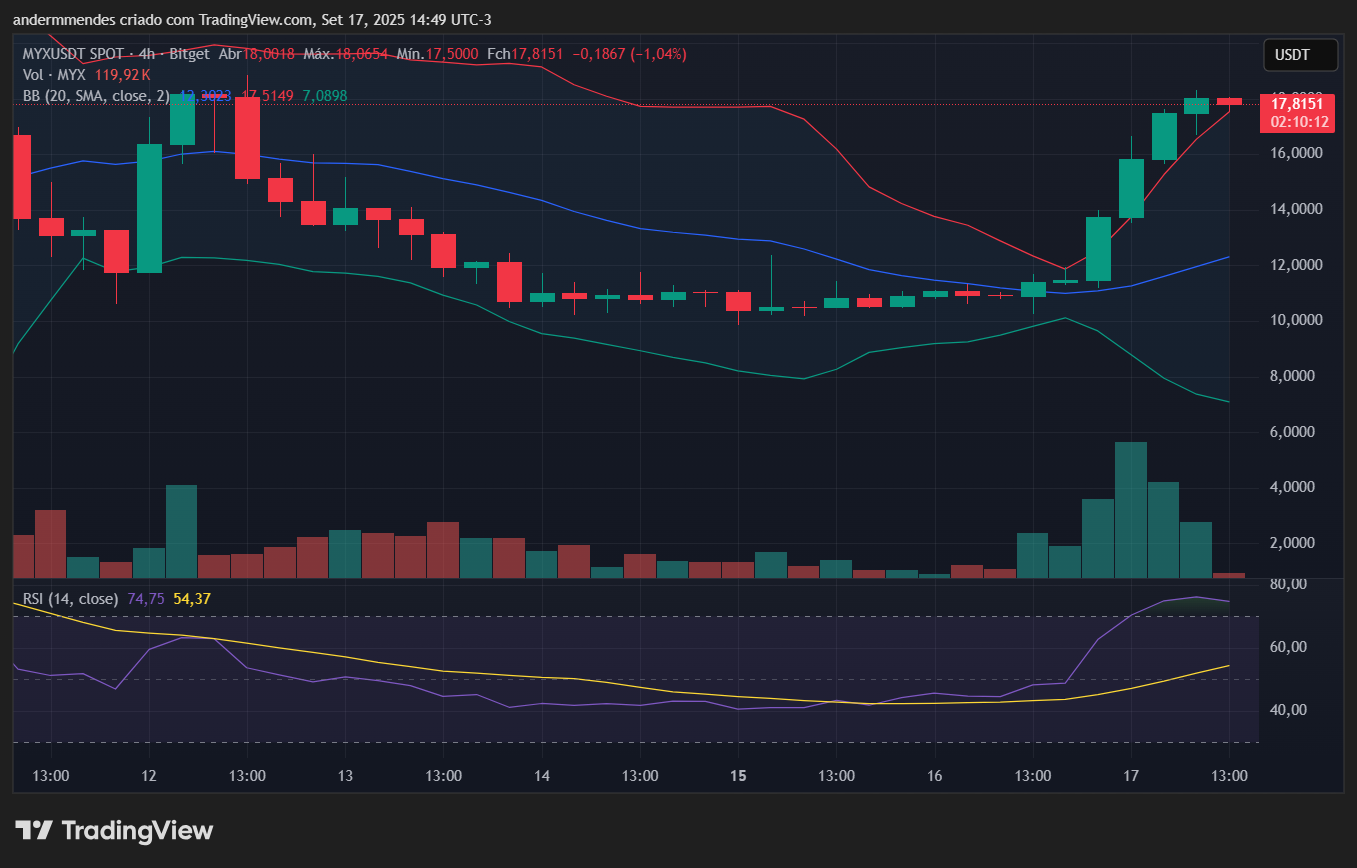Select date 15 on the time axis
This screenshot has width=1357, height=868.
(x=739, y=776)
